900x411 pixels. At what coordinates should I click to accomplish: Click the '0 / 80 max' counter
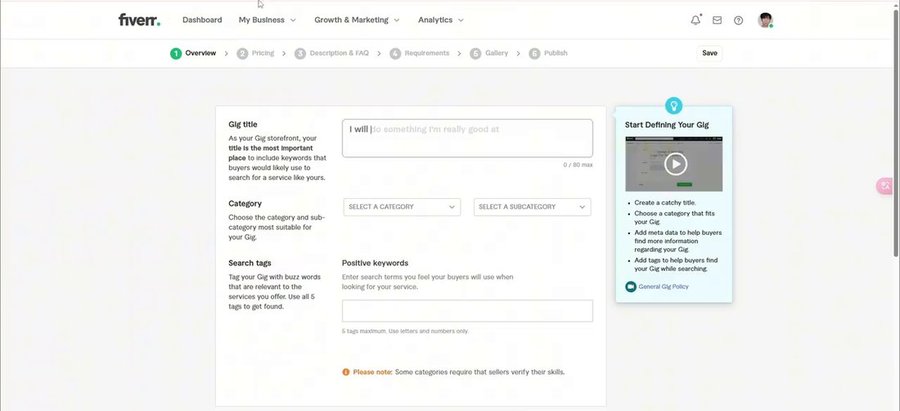click(578, 165)
